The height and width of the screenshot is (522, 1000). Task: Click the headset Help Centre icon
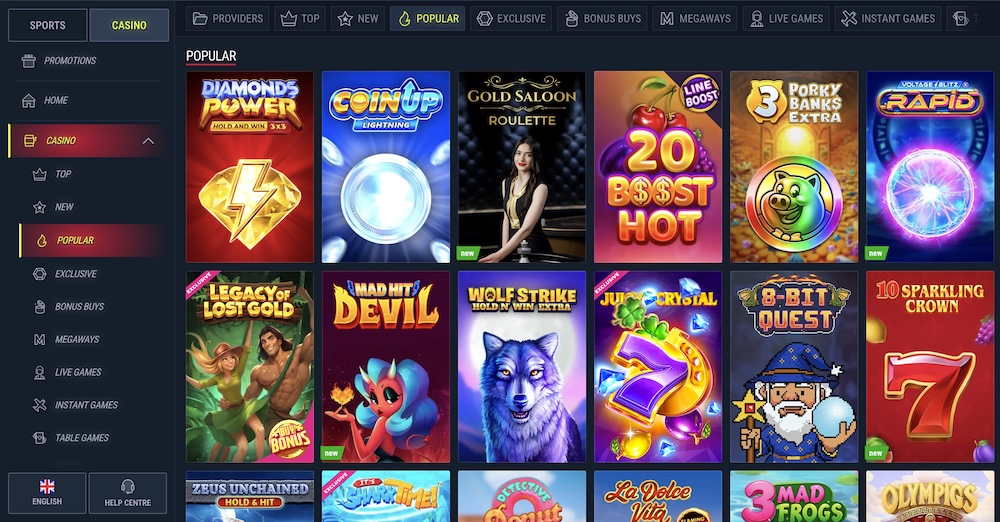point(128,486)
